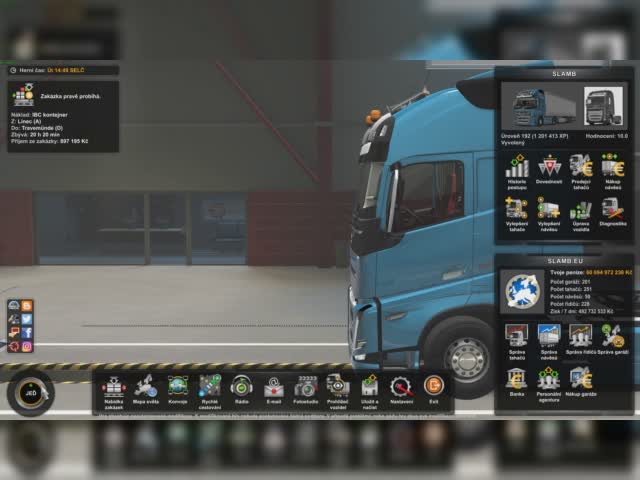The height and width of the screenshot is (480, 640).
Task: Start driving with the JEĎ button
Action: click(31, 393)
